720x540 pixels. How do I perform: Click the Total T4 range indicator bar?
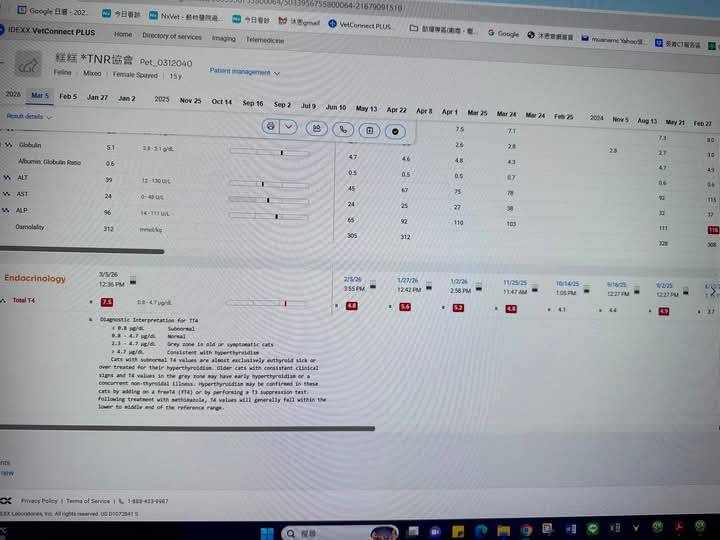[265, 302]
